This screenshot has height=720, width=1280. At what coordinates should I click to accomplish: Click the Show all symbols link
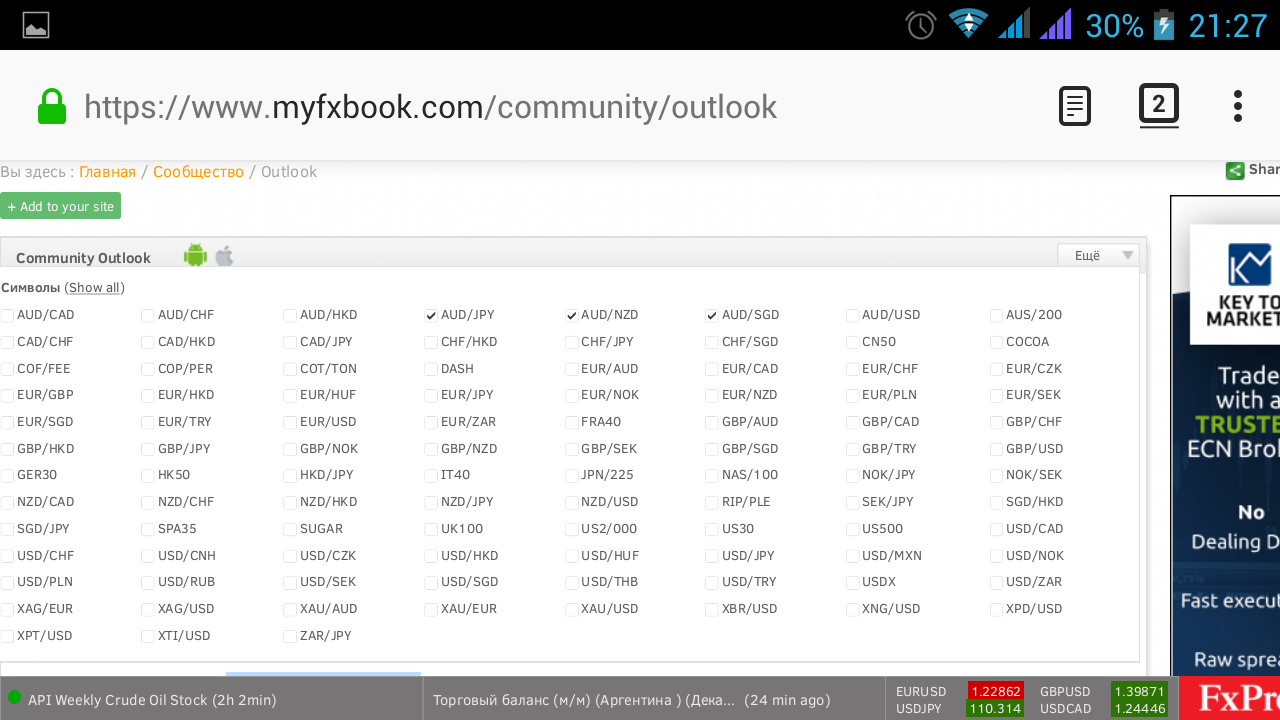click(95, 288)
